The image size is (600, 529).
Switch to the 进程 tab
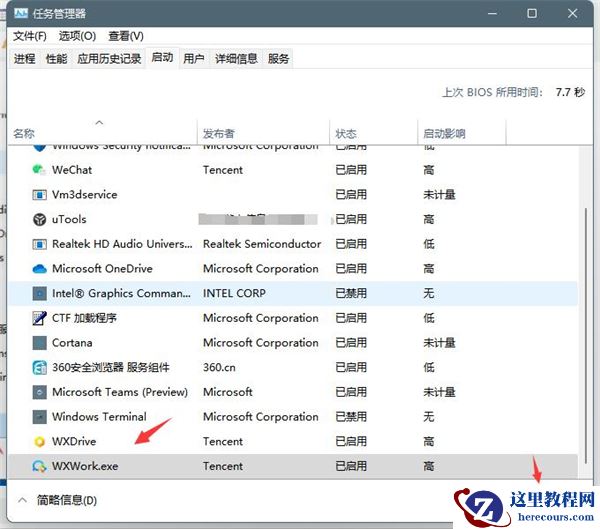24,59
